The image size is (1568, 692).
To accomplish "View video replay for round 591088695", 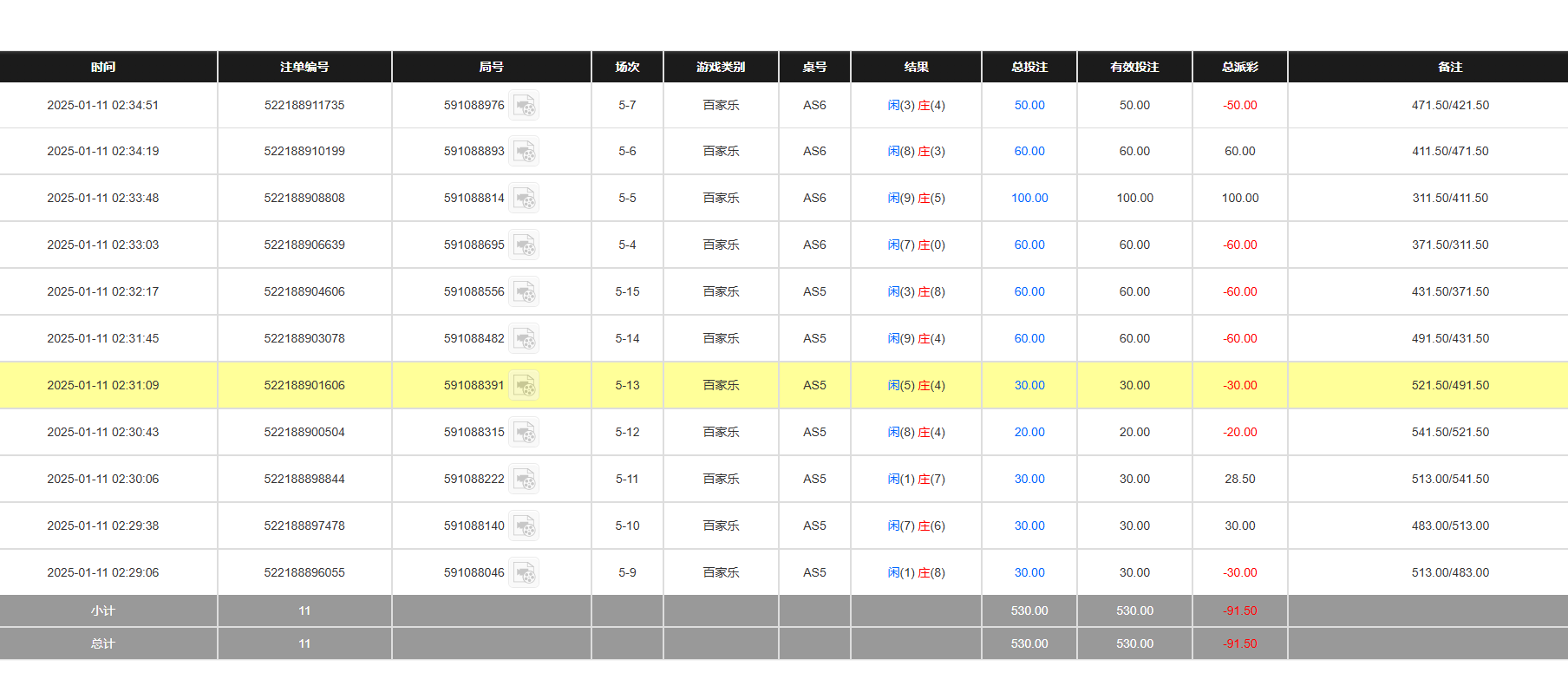I will point(524,245).
